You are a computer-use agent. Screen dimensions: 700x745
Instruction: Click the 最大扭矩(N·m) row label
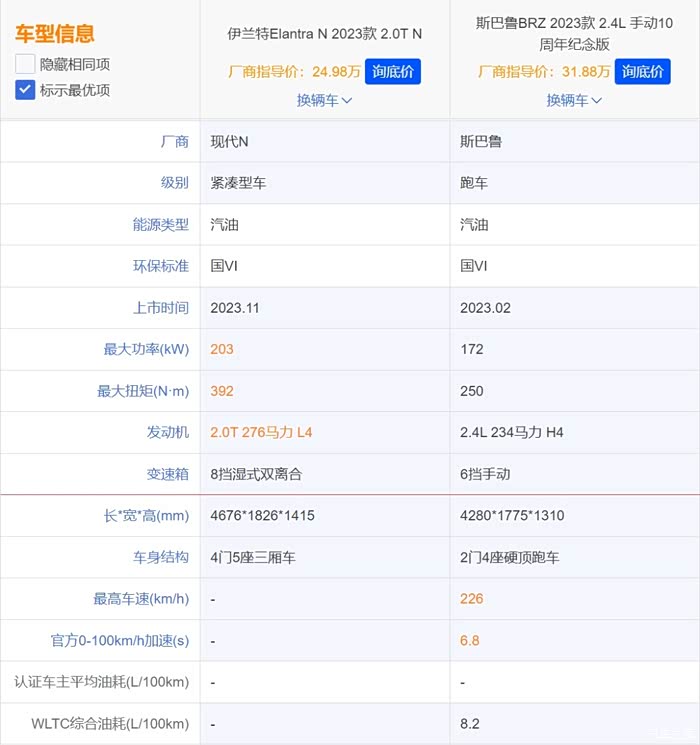click(x=143, y=391)
